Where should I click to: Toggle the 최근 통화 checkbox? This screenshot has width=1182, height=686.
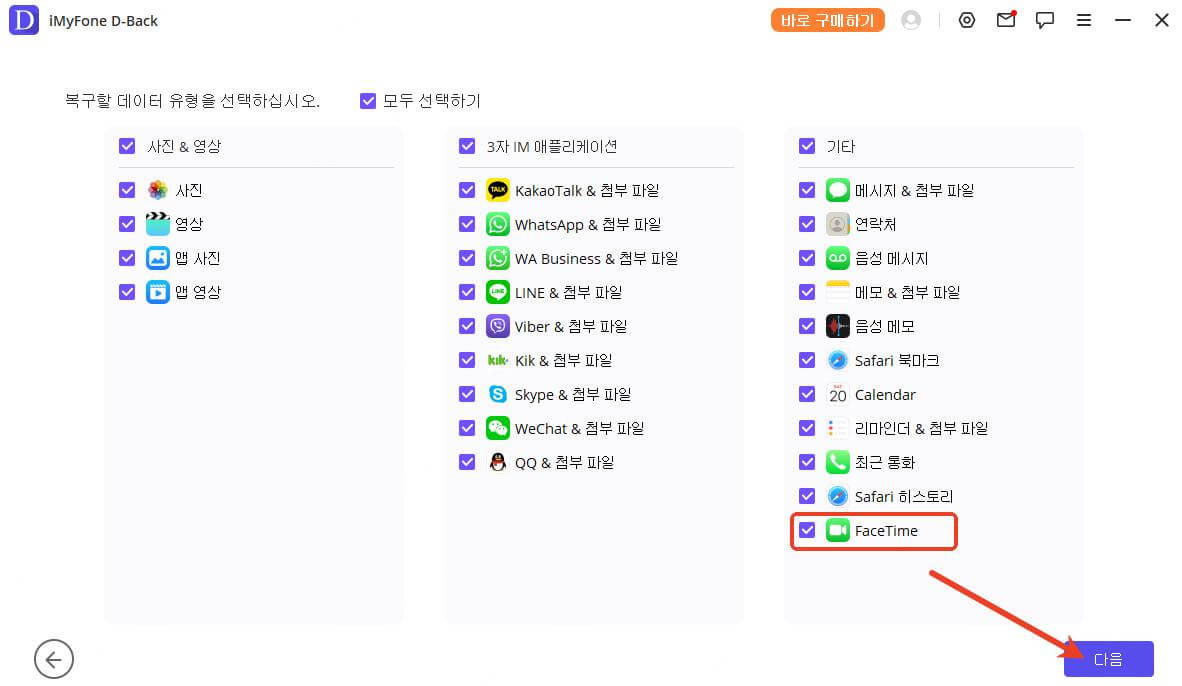point(807,461)
